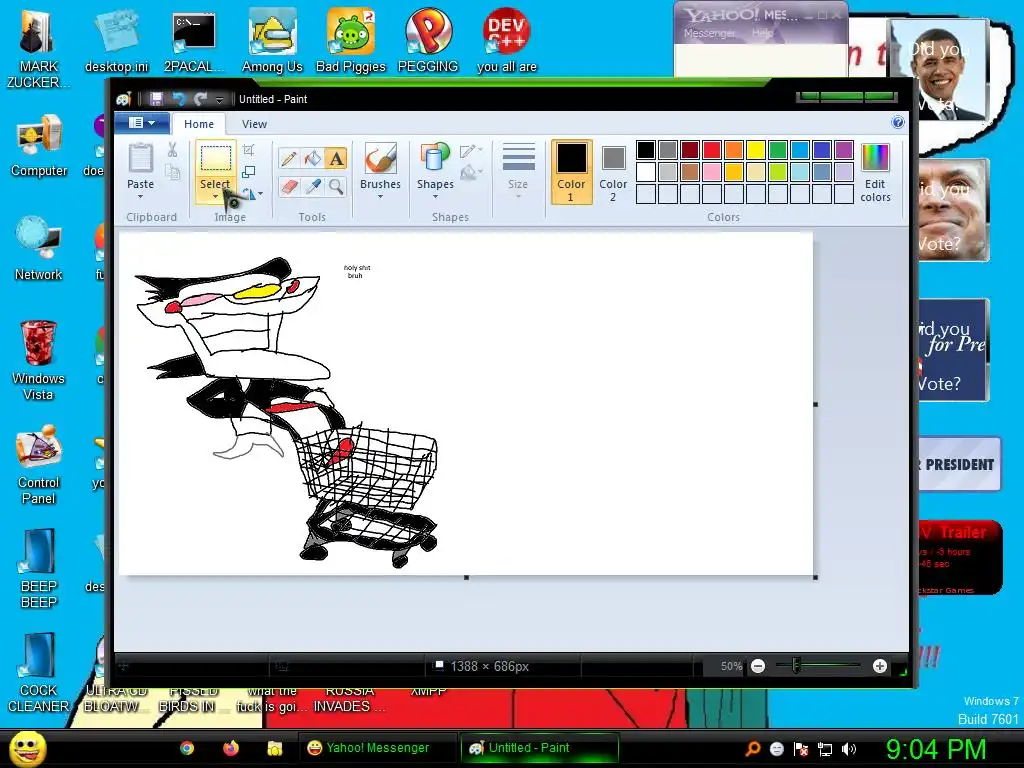Open Paint Help question mark icon
Image resolution: width=1024 pixels, height=768 pixels.
point(898,122)
